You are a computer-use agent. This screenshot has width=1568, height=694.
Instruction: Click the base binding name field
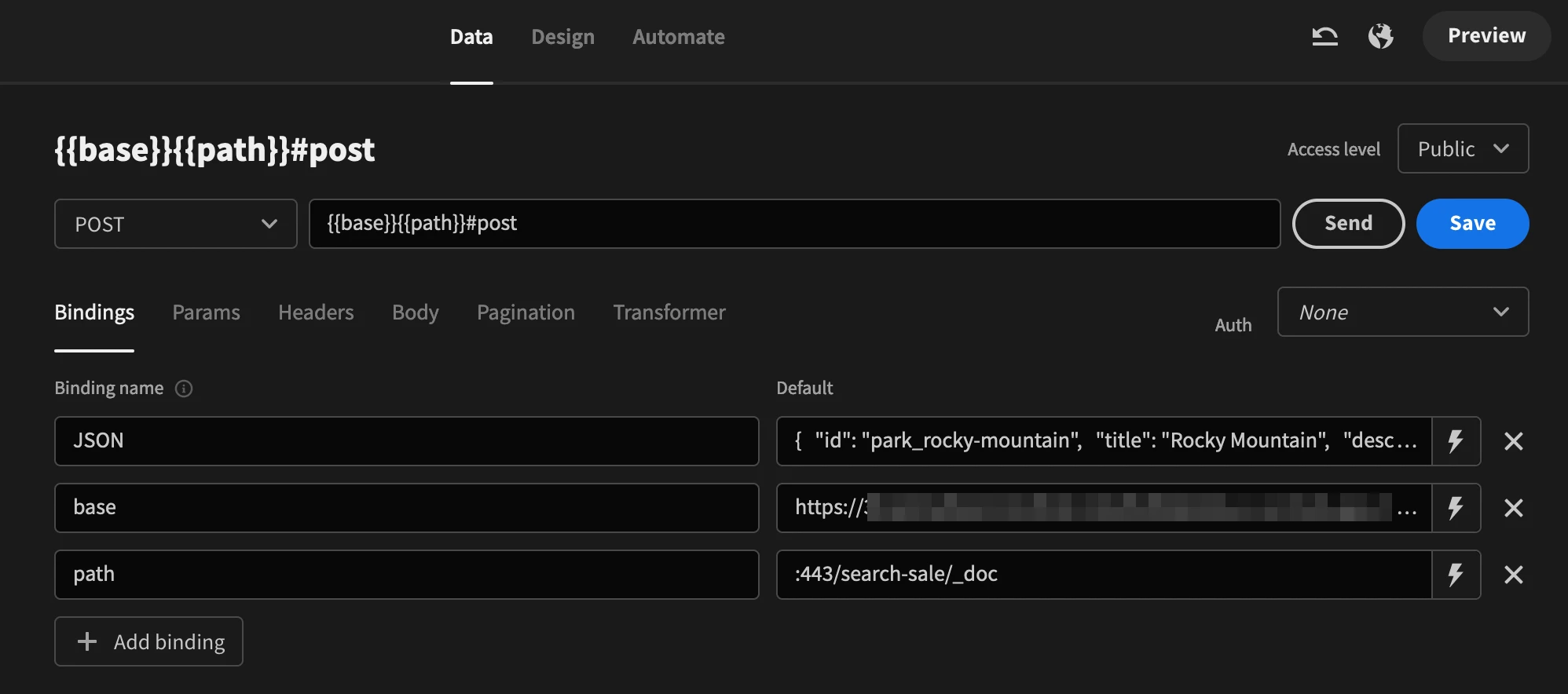click(406, 508)
